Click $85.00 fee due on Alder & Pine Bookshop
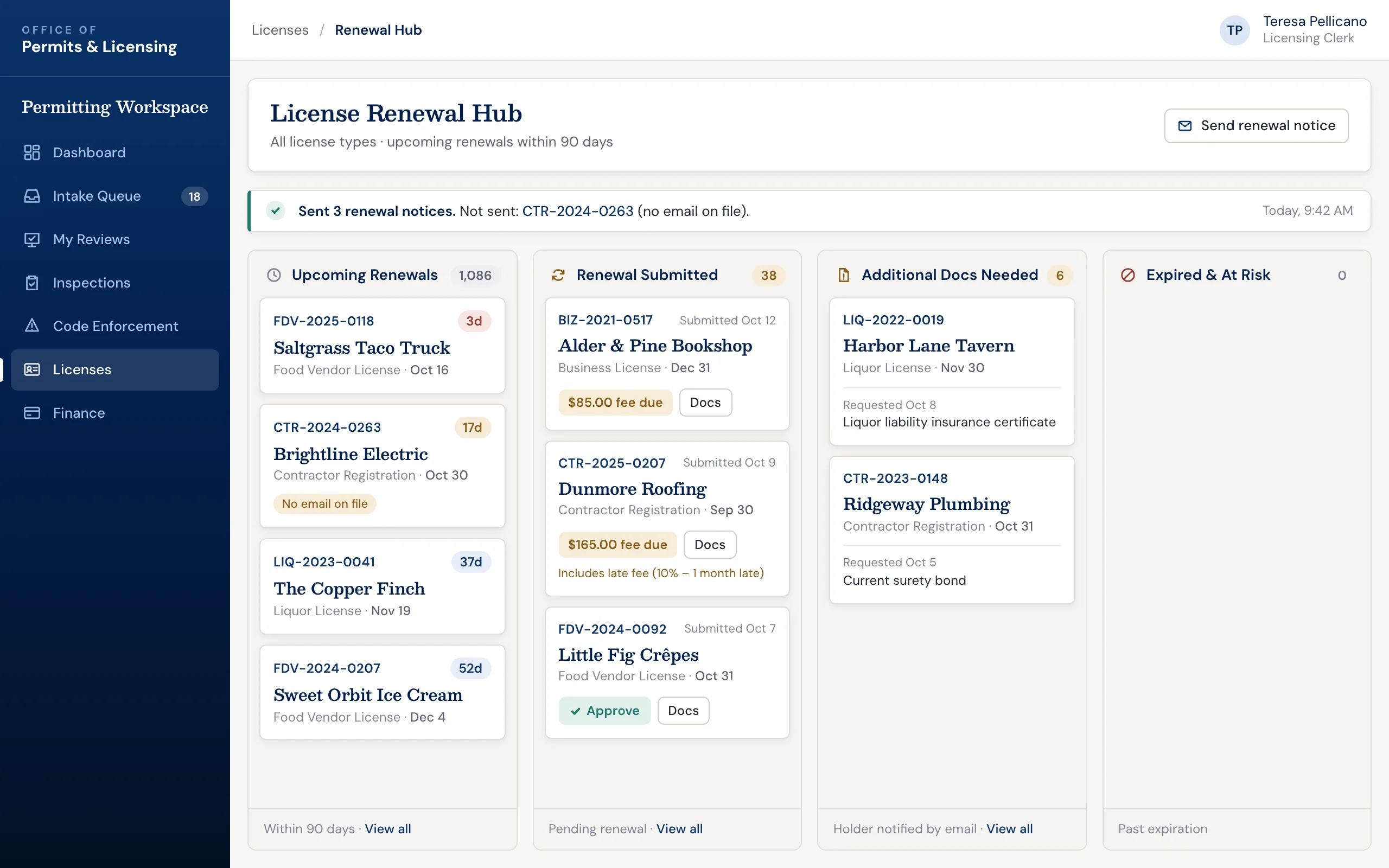 [615, 403]
